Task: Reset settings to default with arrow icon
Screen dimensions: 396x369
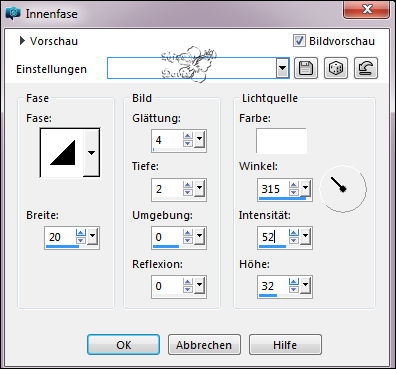Action: point(366,68)
